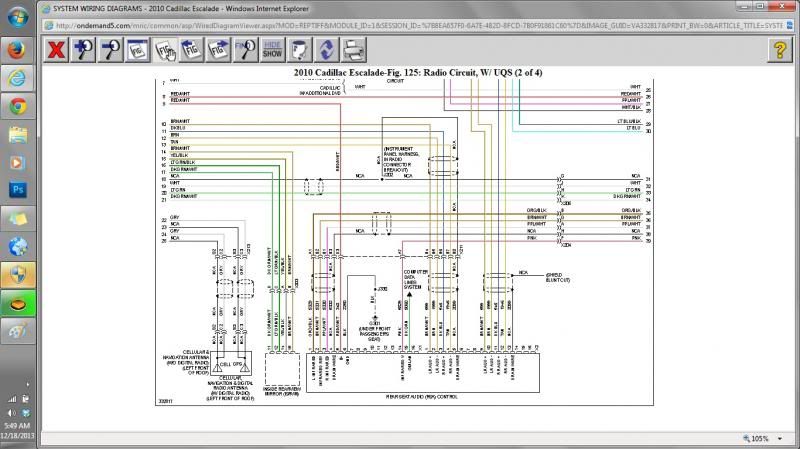Screen dimensions: 800x449
Task: Open the globe network taskbar icon
Action: click(x=17, y=246)
